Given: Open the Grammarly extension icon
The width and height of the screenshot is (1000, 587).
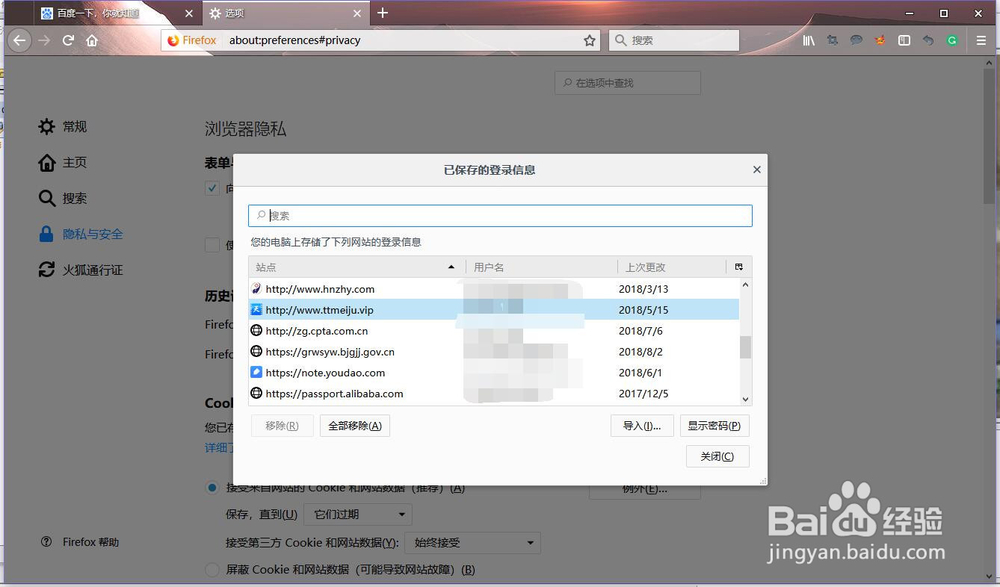Looking at the screenshot, I should pyautogui.click(x=950, y=40).
